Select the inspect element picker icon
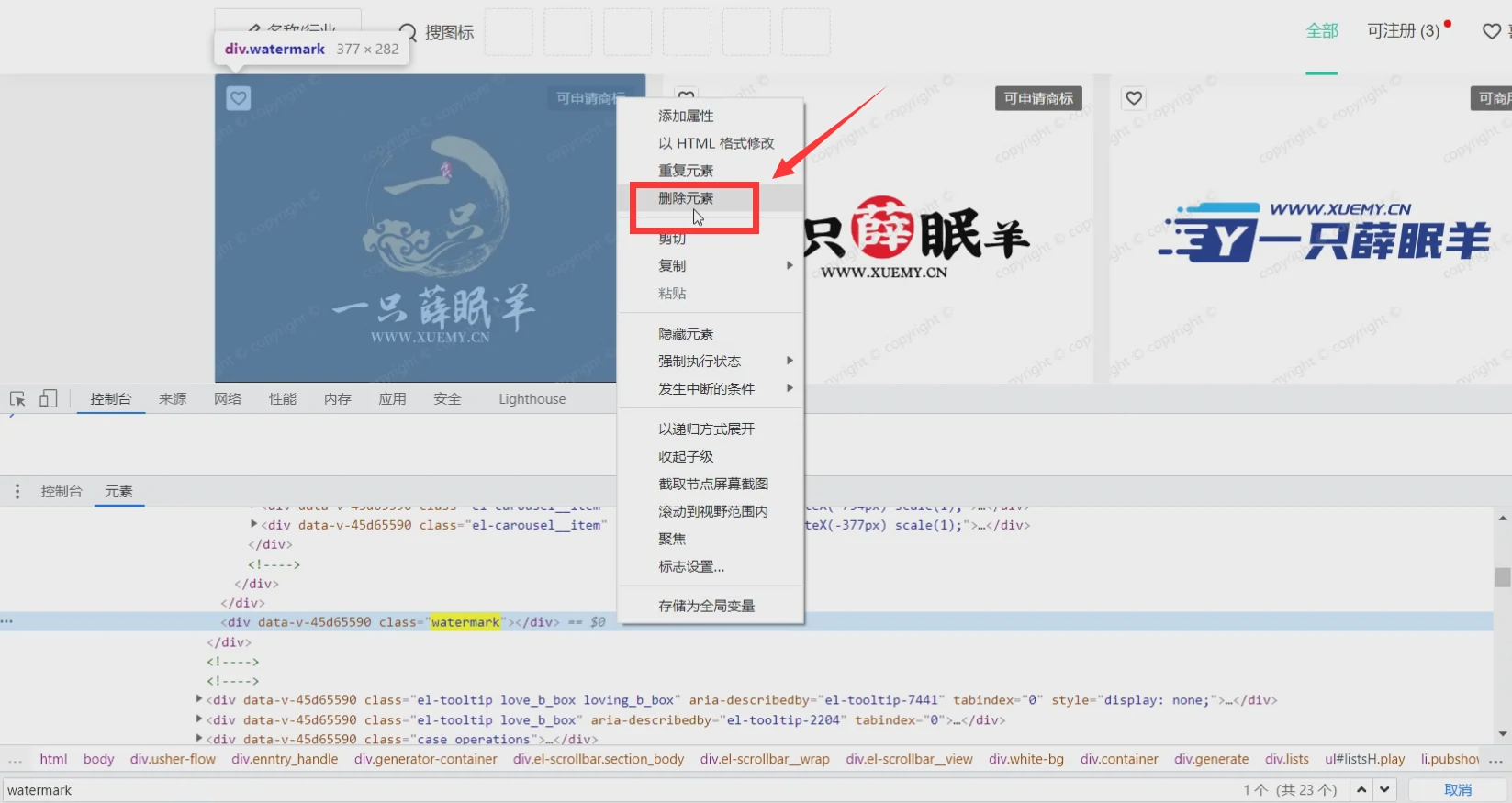This screenshot has width=1512, height=803. point(17,399)
